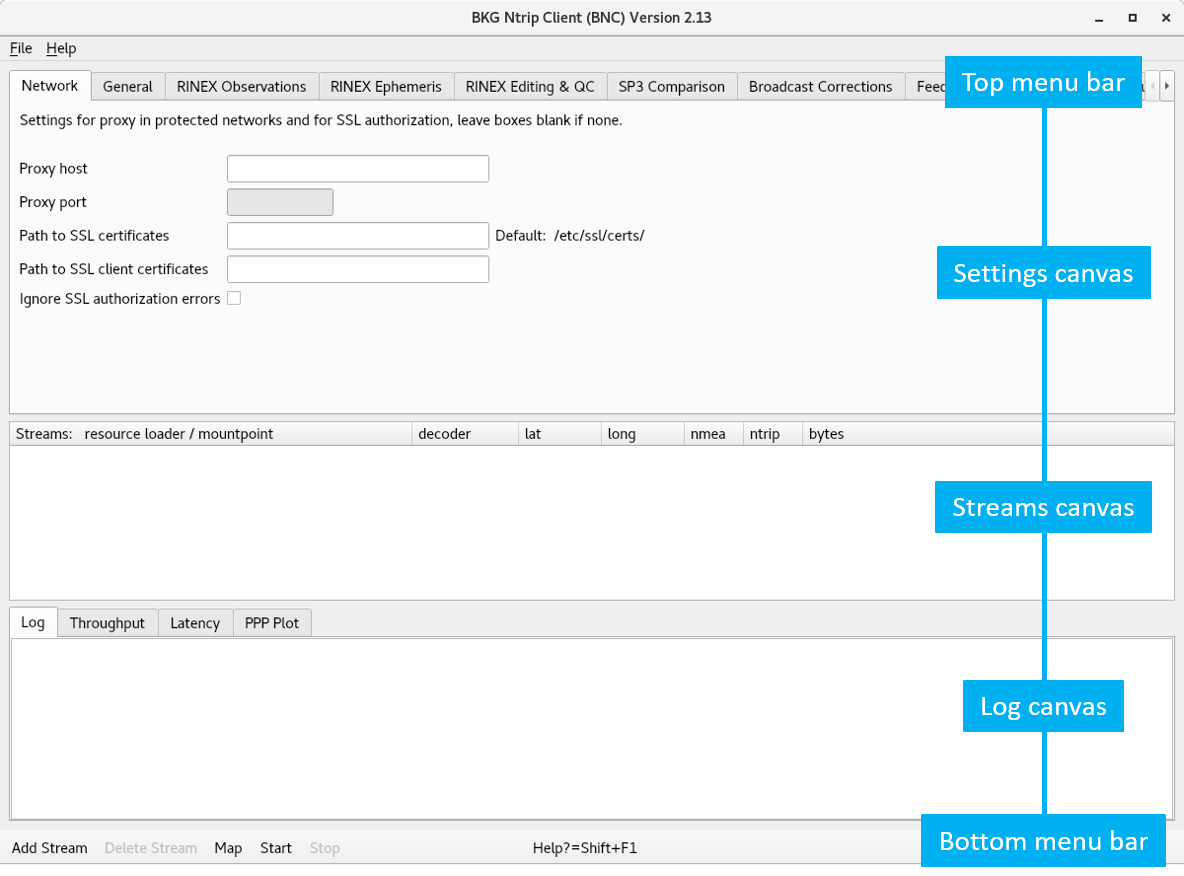Image resolution: width=1184 pixels, height=876 pixels.
Task: Open the Help menu
Action: pyautogui.click(x=61, y=48)
